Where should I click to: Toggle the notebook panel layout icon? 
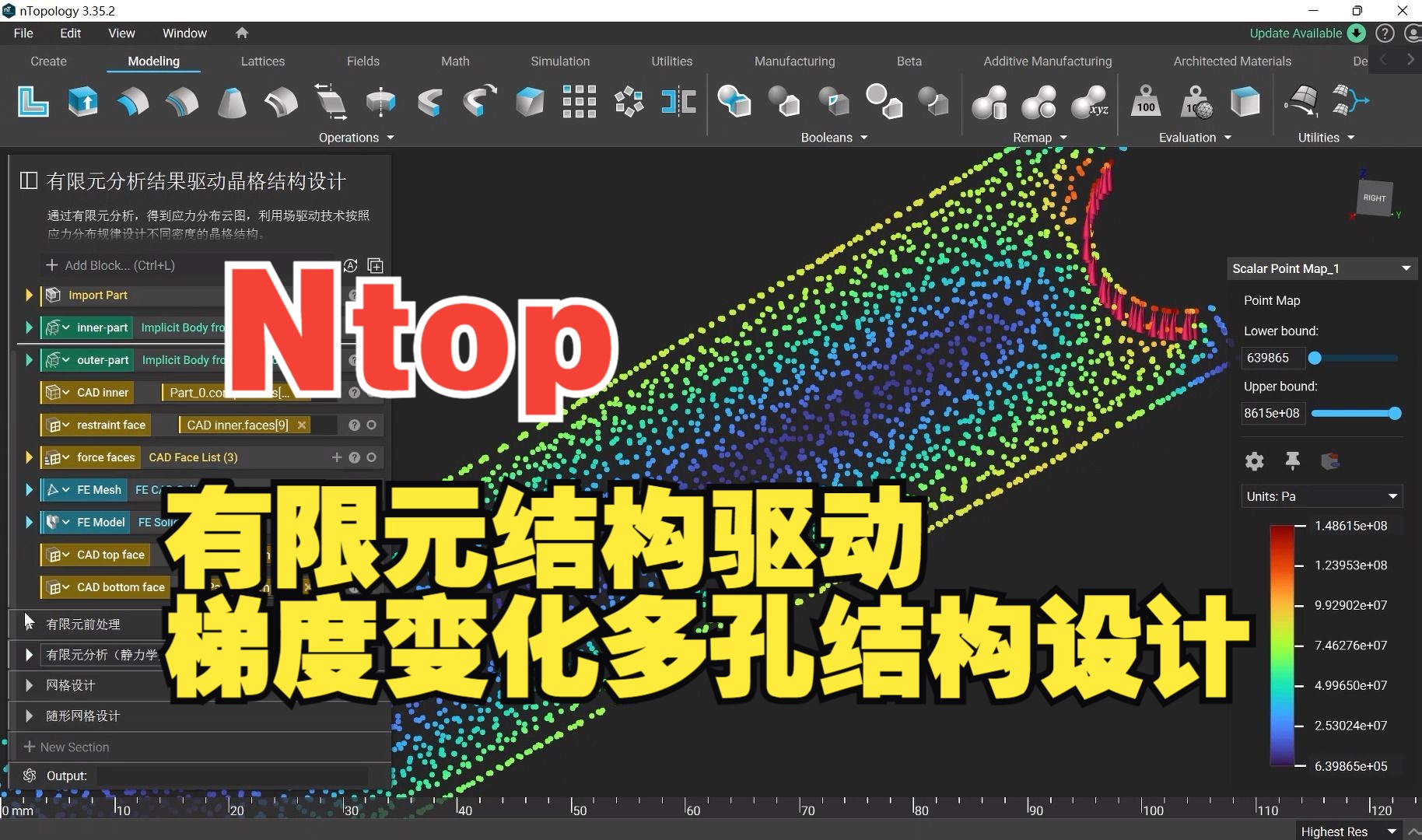(29, 181)
